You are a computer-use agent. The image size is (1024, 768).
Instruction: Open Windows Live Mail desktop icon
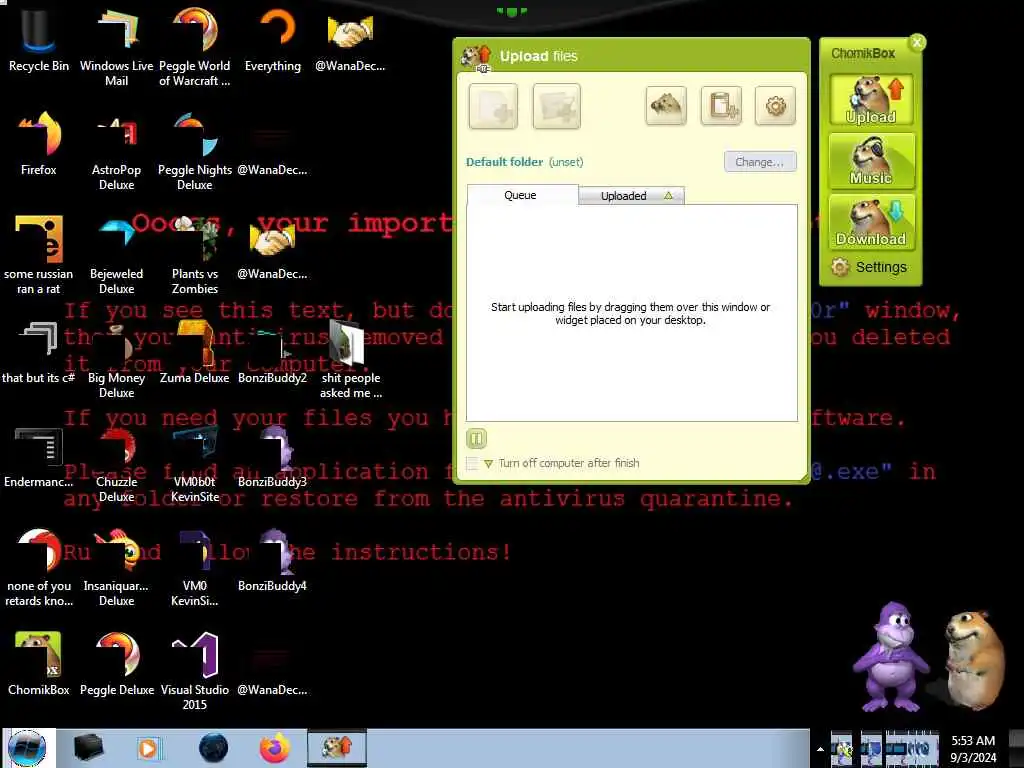pyautogui.click(x=116, y=48)
